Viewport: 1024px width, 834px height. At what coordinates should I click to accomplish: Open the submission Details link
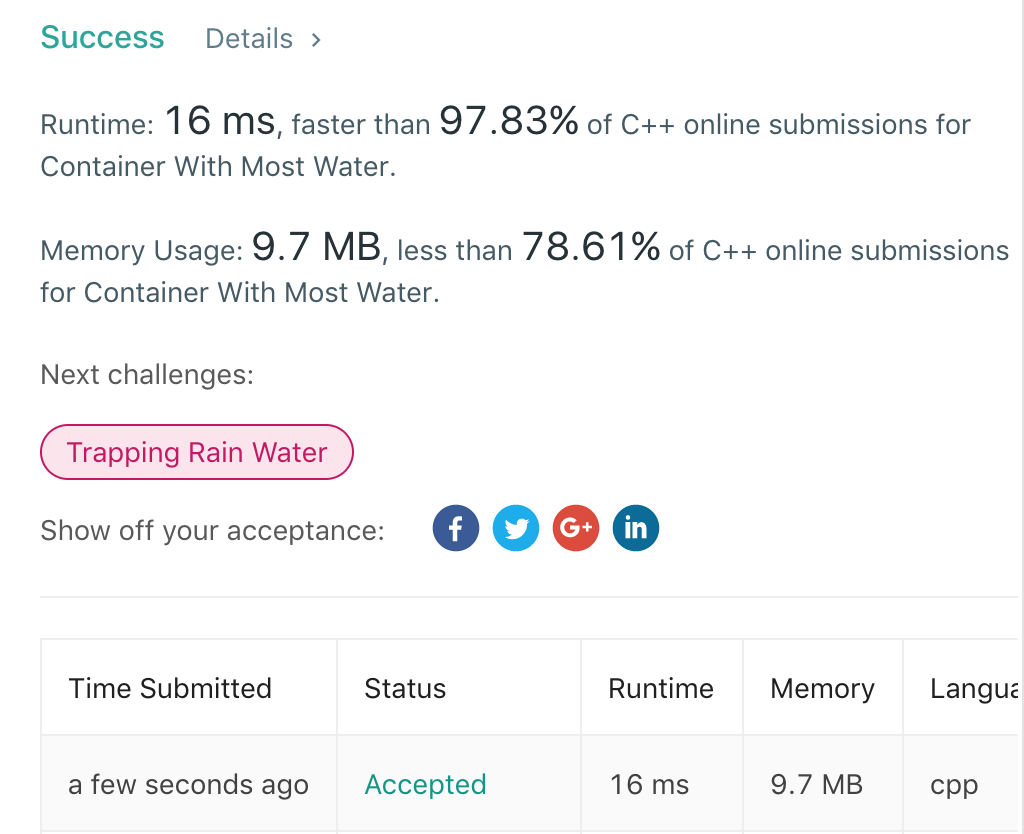click(249, 39)
